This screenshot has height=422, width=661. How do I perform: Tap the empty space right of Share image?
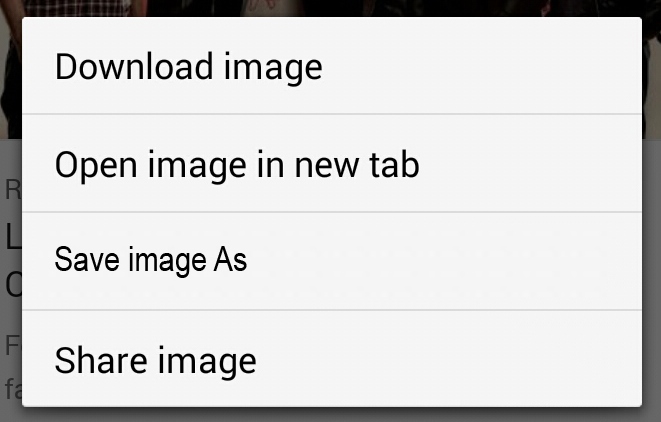(x=449, y=359)
